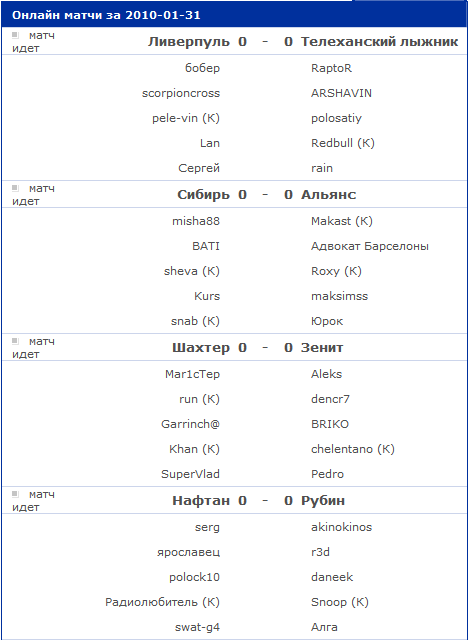Select Шахтер team name
Viewport: 470px width, 640px height.
[201, 348]
